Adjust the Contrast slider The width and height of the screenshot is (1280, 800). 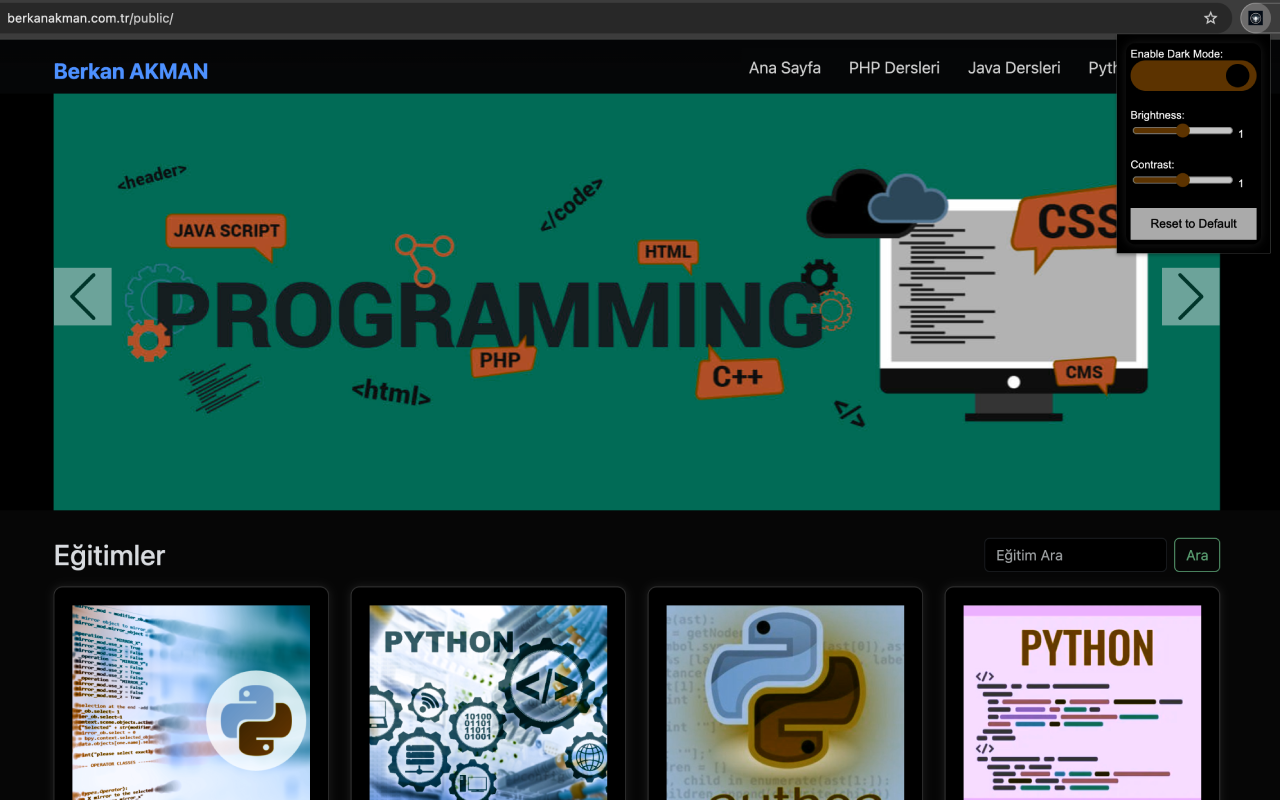point(1182,180)
